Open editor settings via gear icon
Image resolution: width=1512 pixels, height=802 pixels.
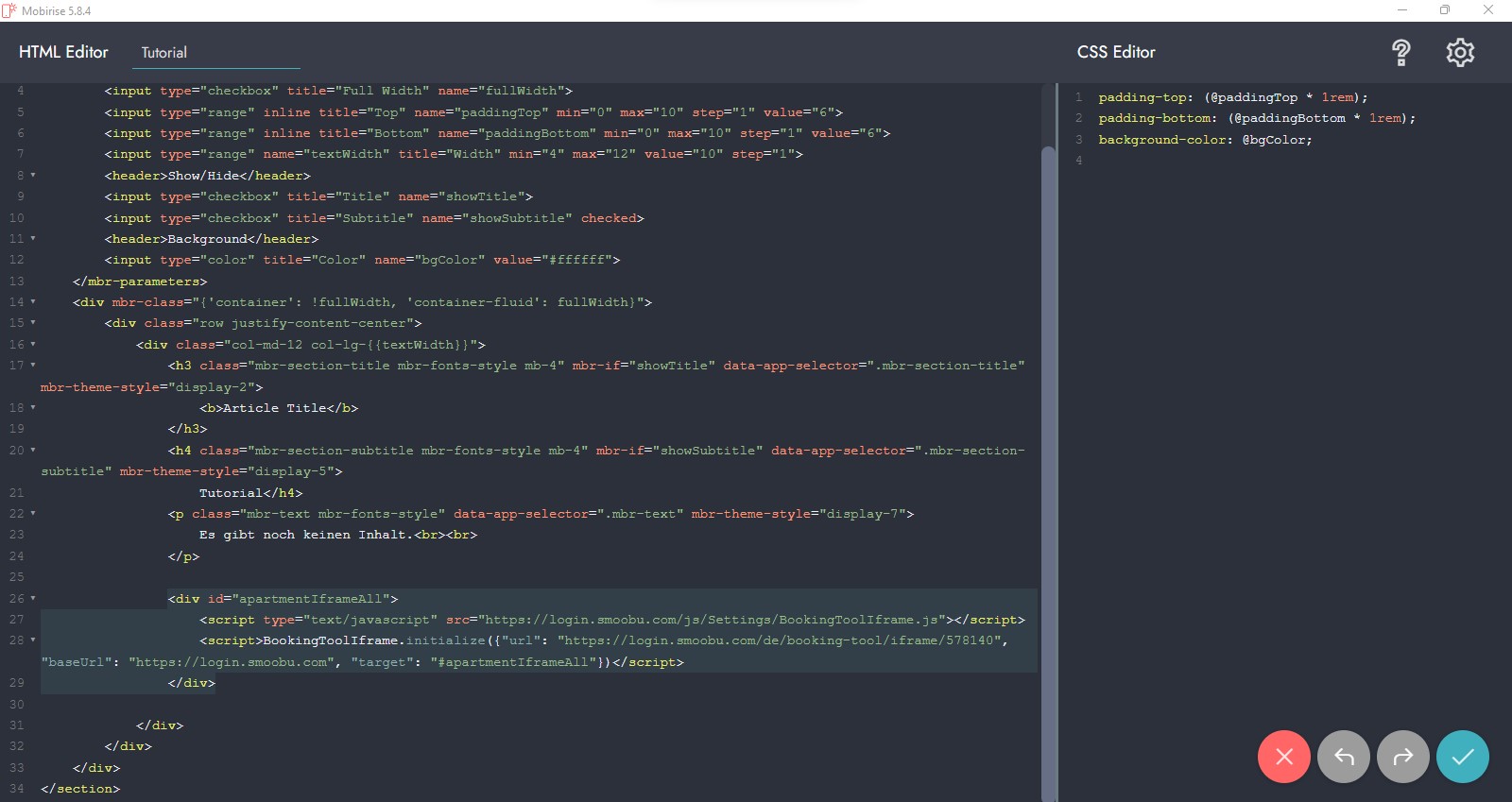(x=1460, y=53)
